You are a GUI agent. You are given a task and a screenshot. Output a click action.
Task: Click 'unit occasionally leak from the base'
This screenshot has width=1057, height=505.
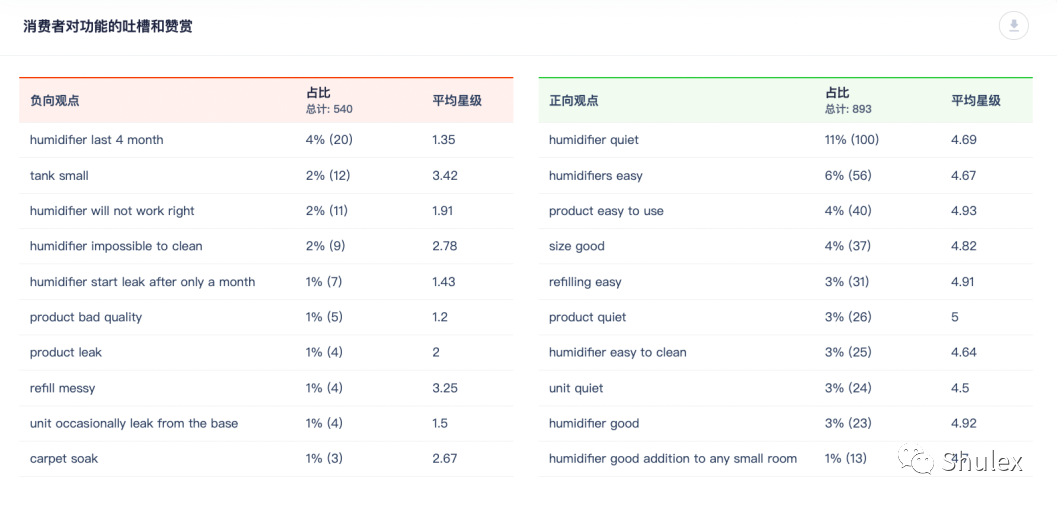tap(133, 423)
